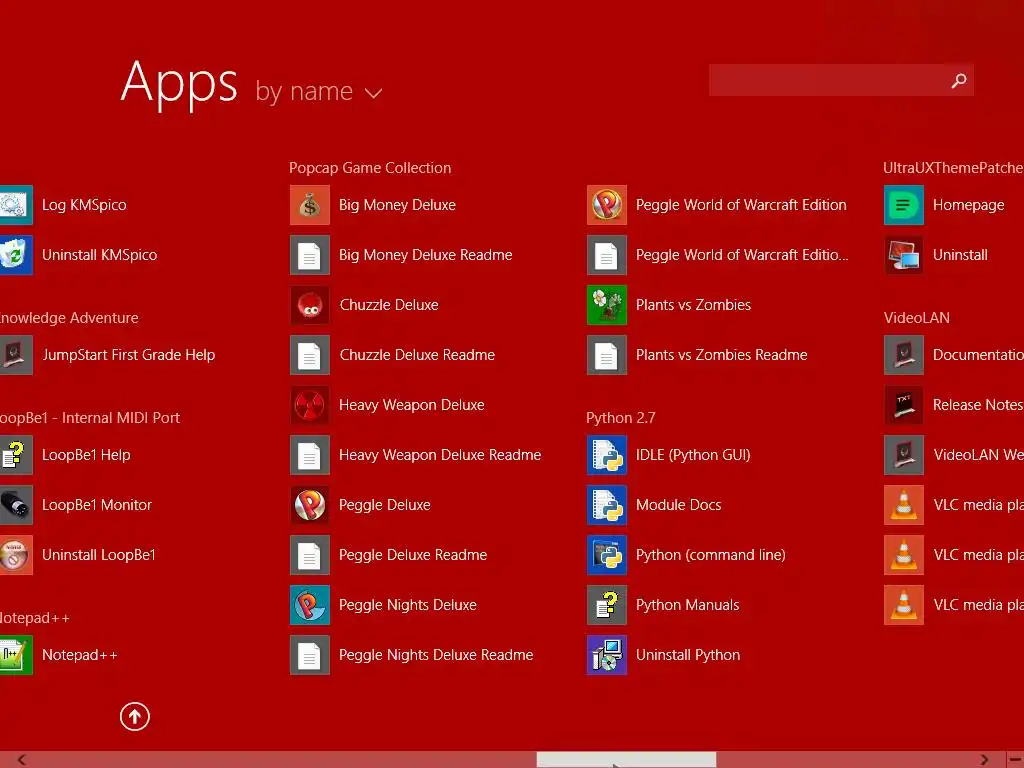The image size is (1024, 768).
Task: Open Big Money Deluxe game icon
Action: pos(310,204)
